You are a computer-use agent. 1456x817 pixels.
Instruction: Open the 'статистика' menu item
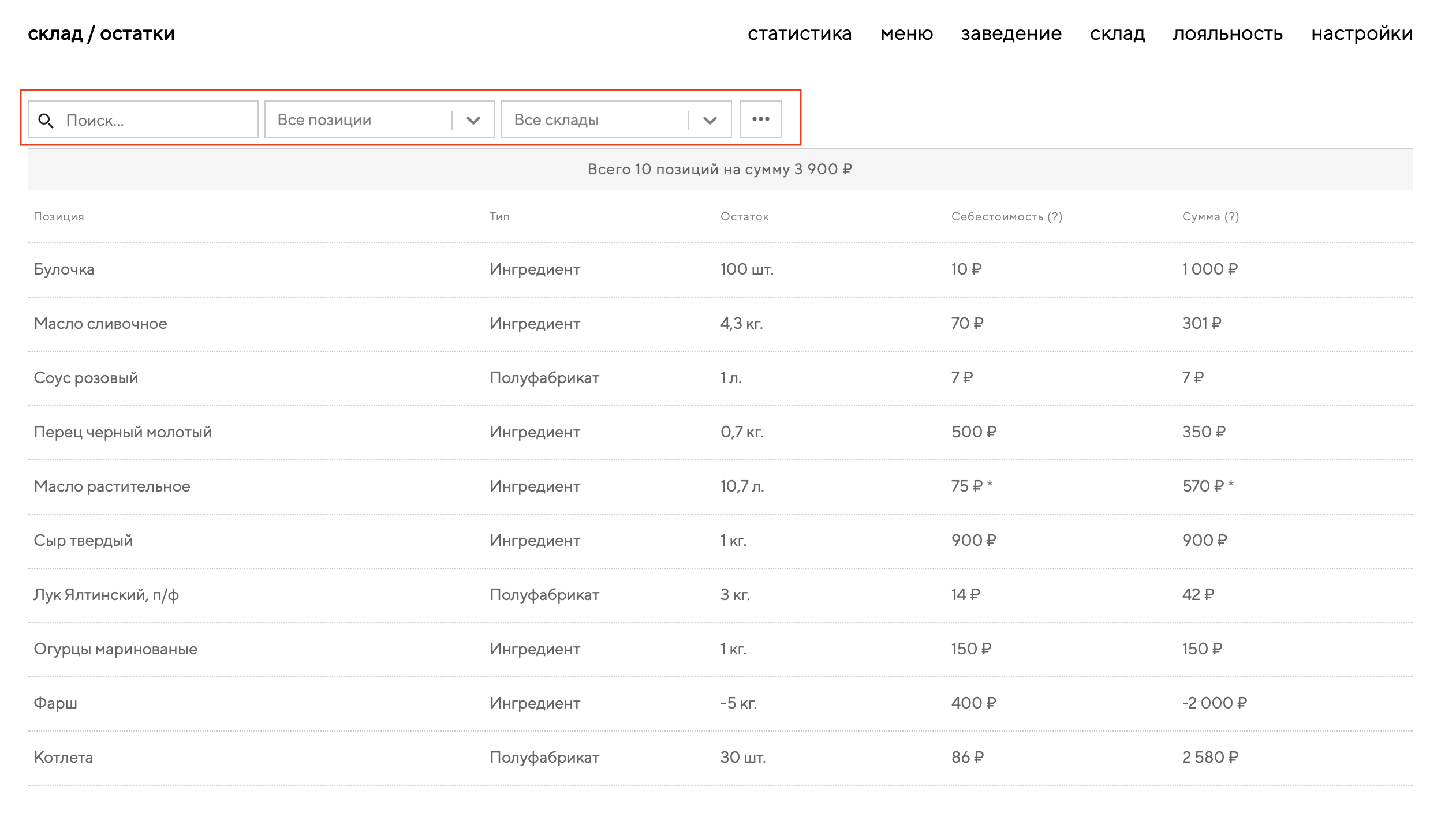point(800,33)
